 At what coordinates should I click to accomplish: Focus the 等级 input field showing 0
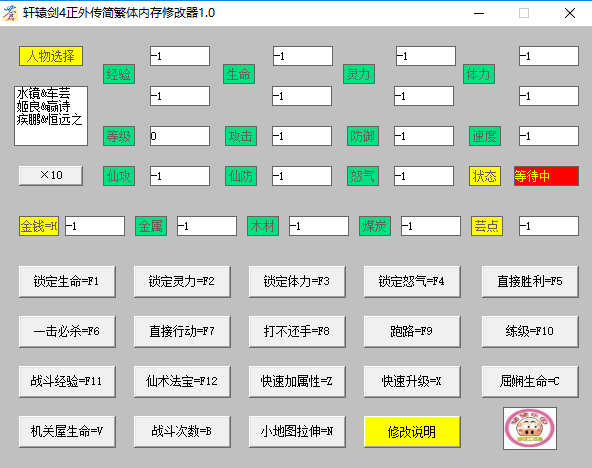pos(180,136)
